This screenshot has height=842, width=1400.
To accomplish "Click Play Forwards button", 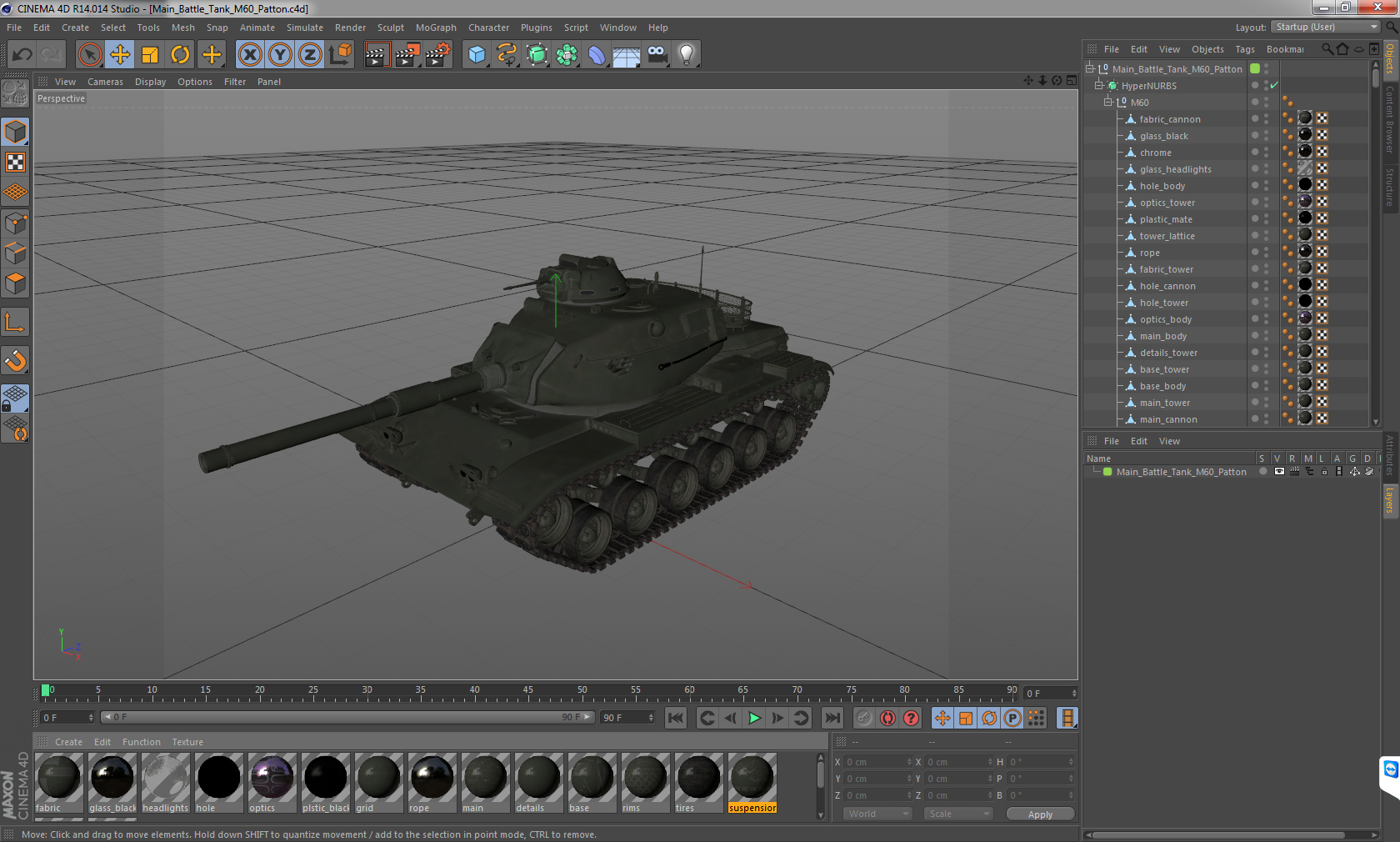I will tap(754, 718).
